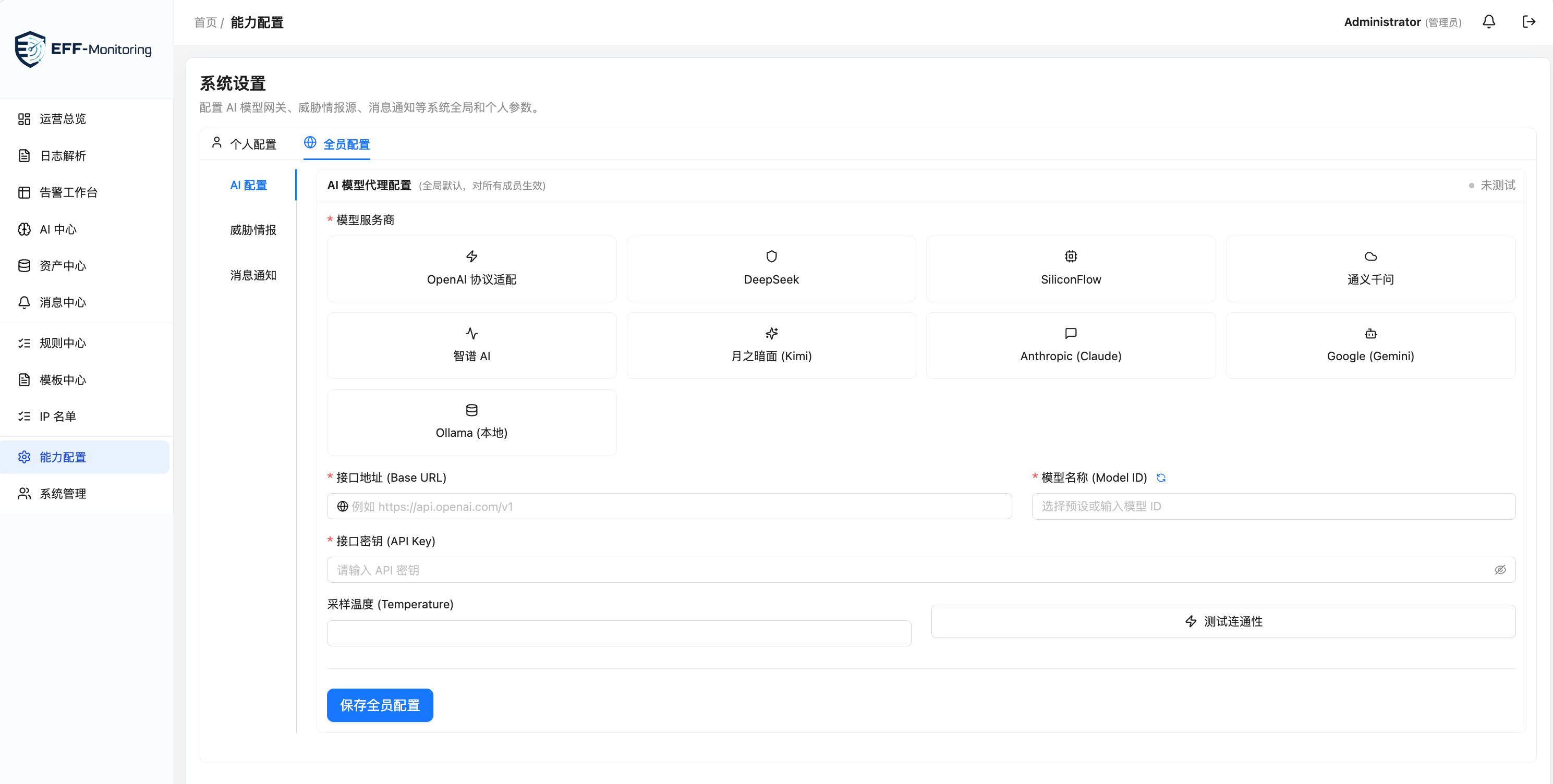Refresh the model list beside 模型名称

(1160, 477)
